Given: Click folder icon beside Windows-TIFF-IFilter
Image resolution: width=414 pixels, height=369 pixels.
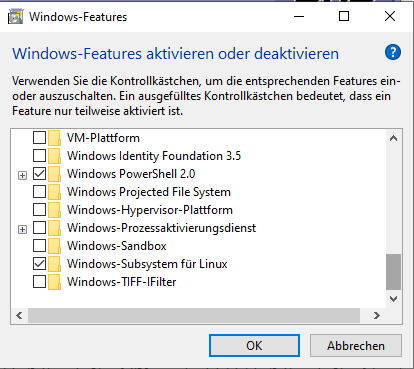Looking at the screenshot, I should click(54, 282).
